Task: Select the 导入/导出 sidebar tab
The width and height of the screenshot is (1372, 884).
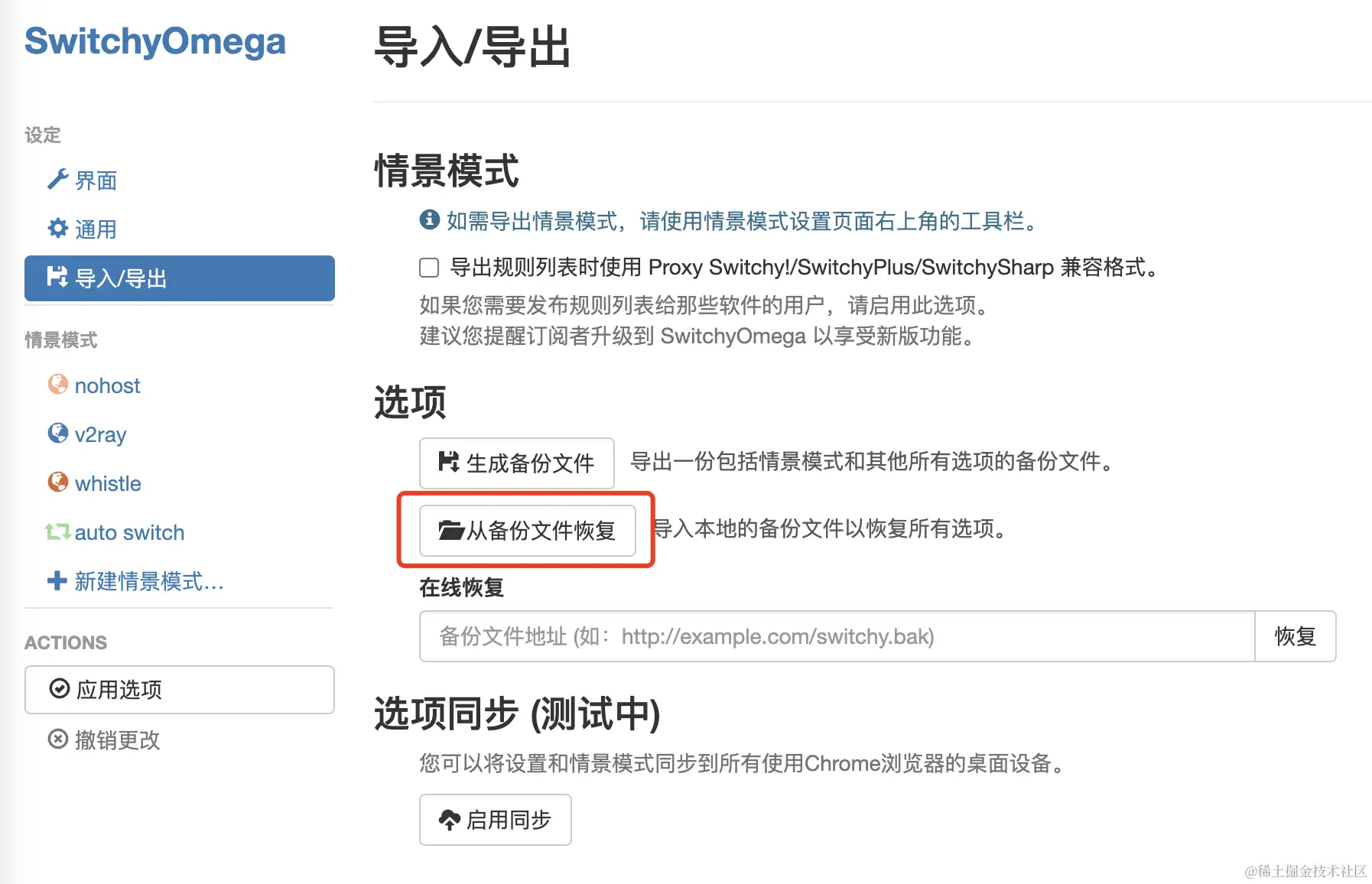Action: pos(180,278)
